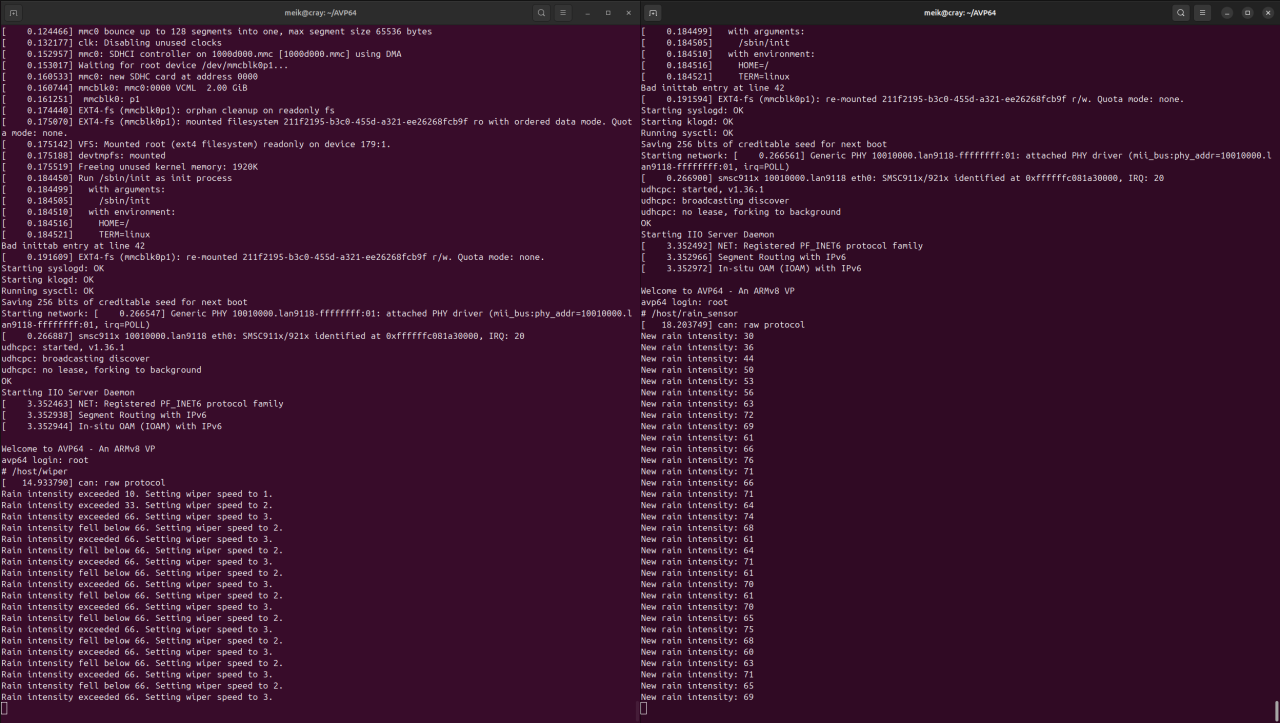The image size is (1280, 723).
Task: Click the left terminal's title text
Action: coord(320,13)
